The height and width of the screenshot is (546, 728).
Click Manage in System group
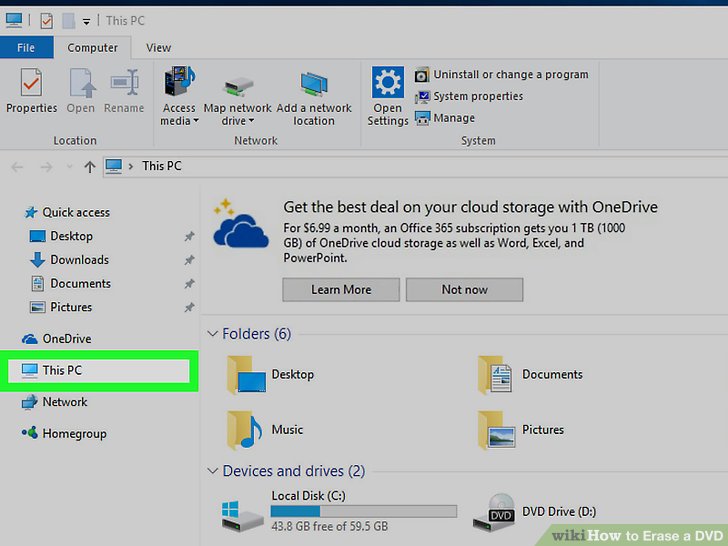(445, 118)
